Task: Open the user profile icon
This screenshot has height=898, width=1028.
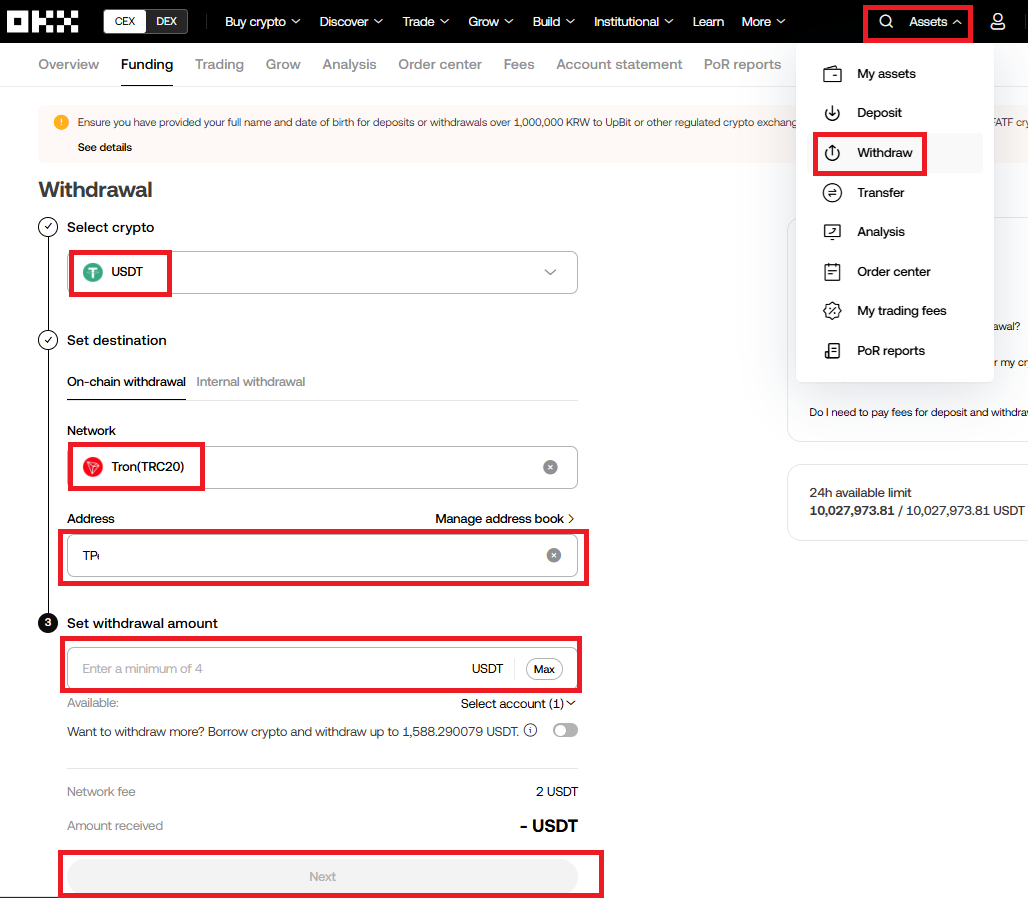Action: 997,22
